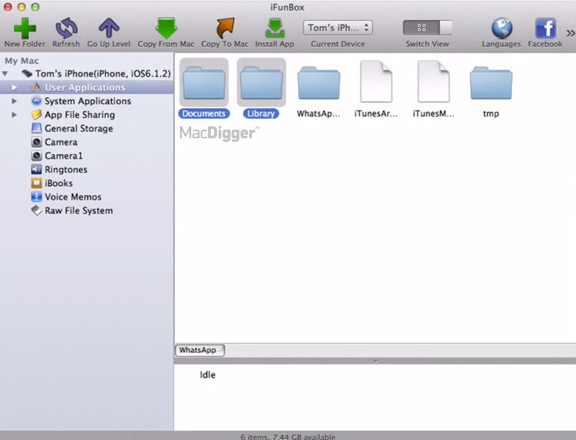576x440 pixels.
Task: Open the iBooks sidebar icon
Action: coord(36,183)
